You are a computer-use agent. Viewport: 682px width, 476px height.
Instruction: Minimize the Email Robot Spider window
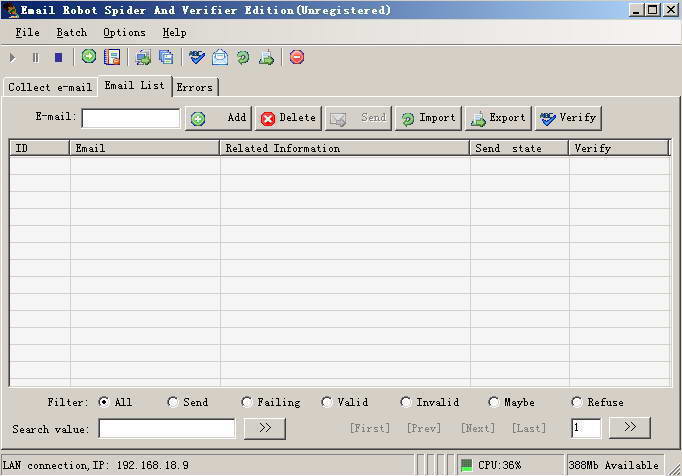636,10
